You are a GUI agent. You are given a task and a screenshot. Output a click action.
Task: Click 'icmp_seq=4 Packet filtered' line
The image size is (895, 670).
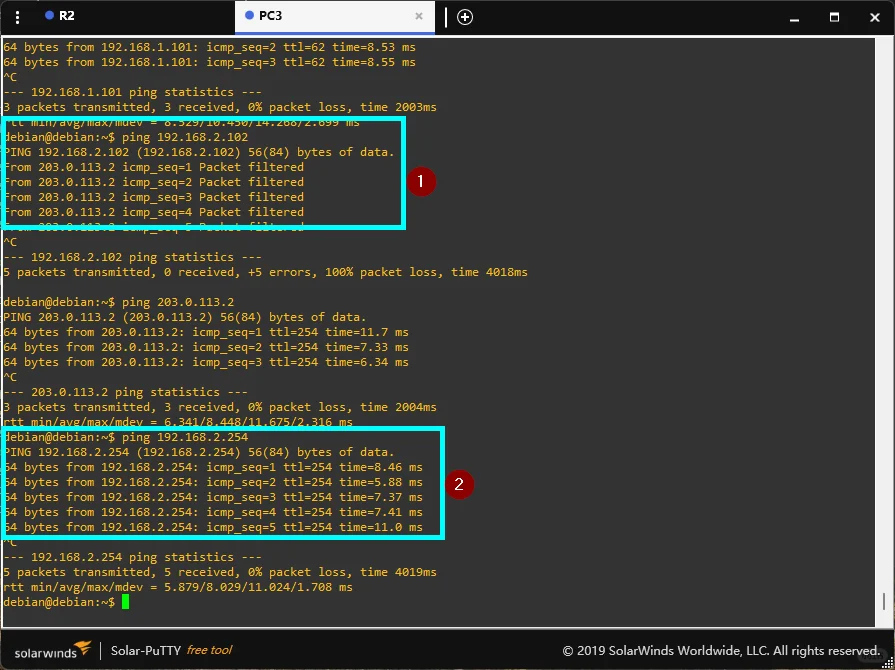(x=154, y=212)
